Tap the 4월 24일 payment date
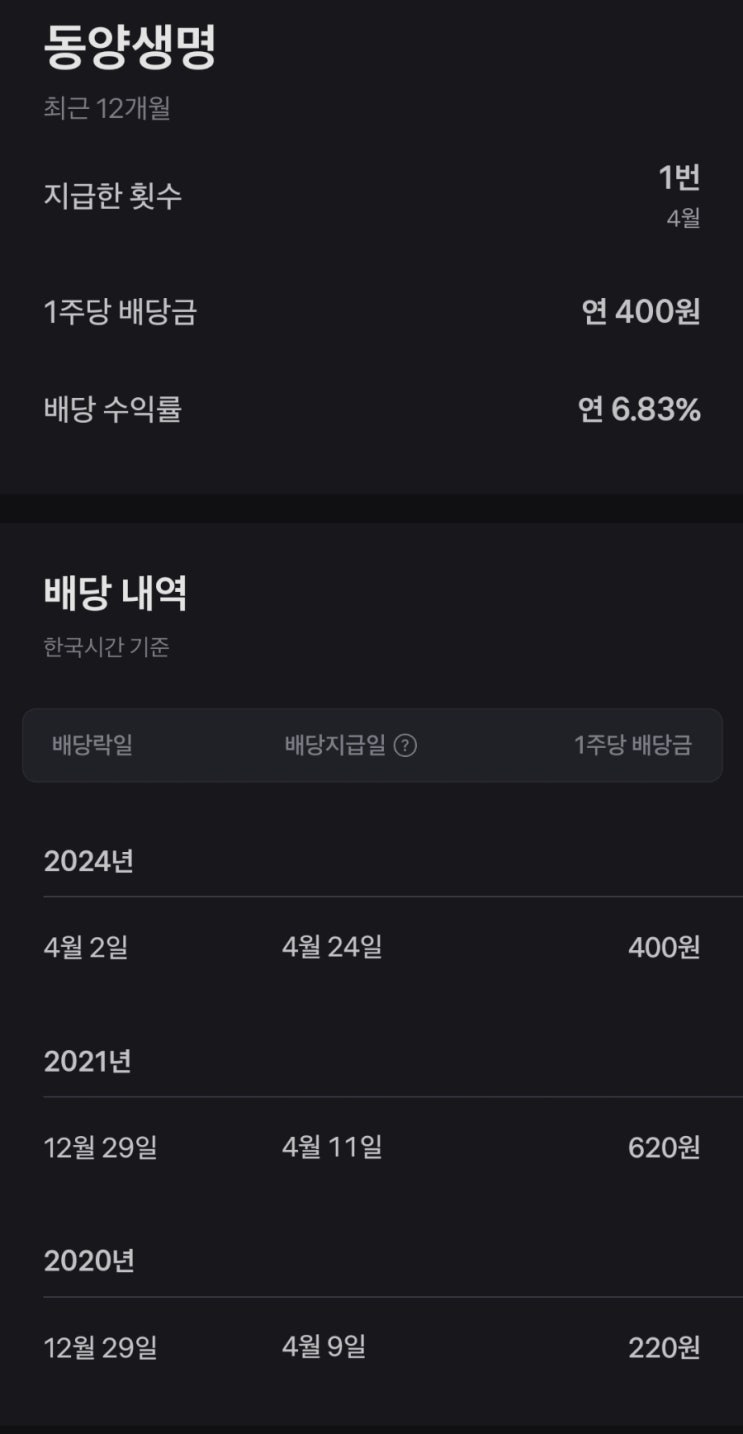This screenshot has width=743, height=1434. click(x=332, y=947)
